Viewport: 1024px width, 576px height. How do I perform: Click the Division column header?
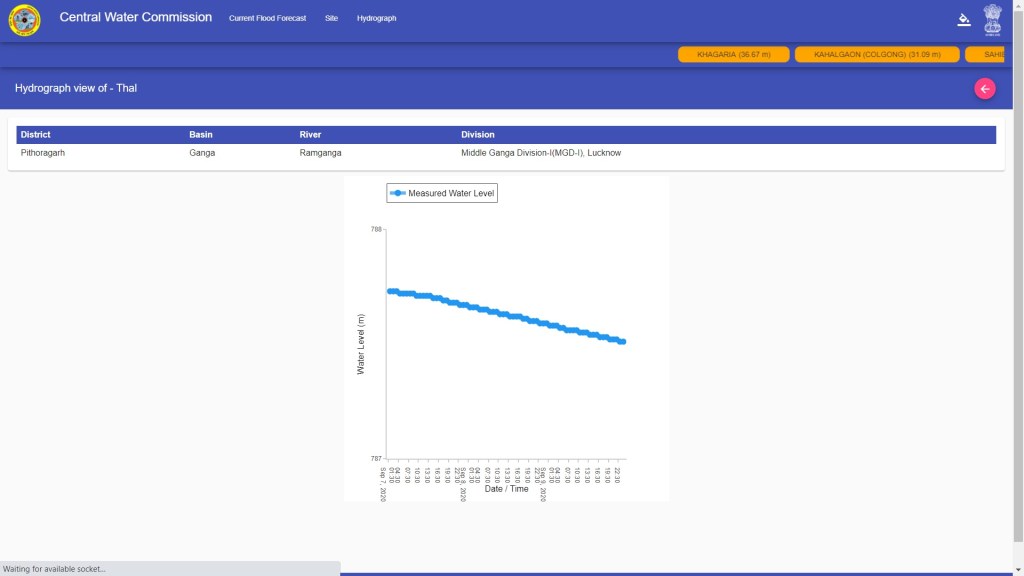477,134
